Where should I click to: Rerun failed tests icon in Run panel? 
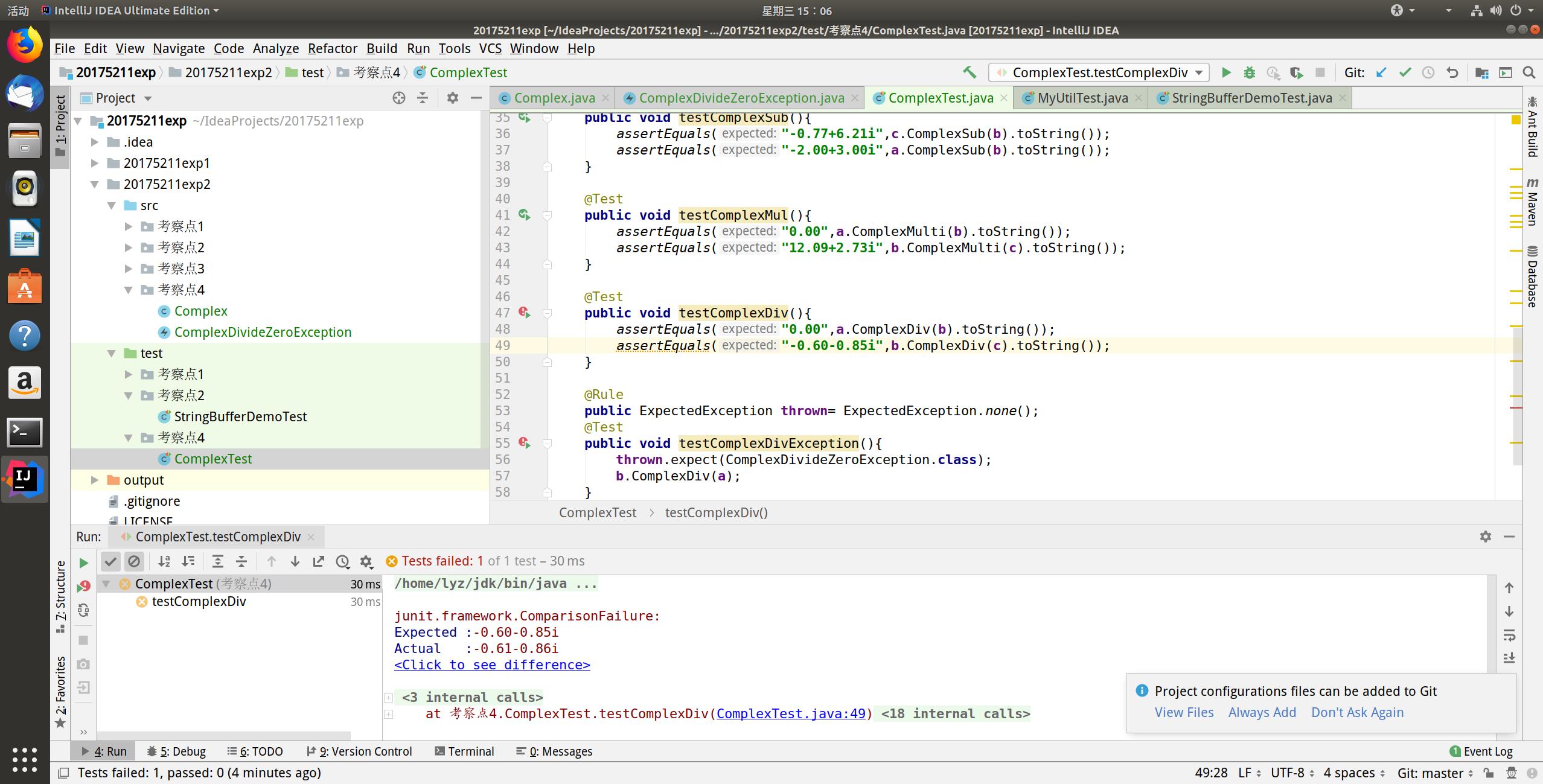83,586
